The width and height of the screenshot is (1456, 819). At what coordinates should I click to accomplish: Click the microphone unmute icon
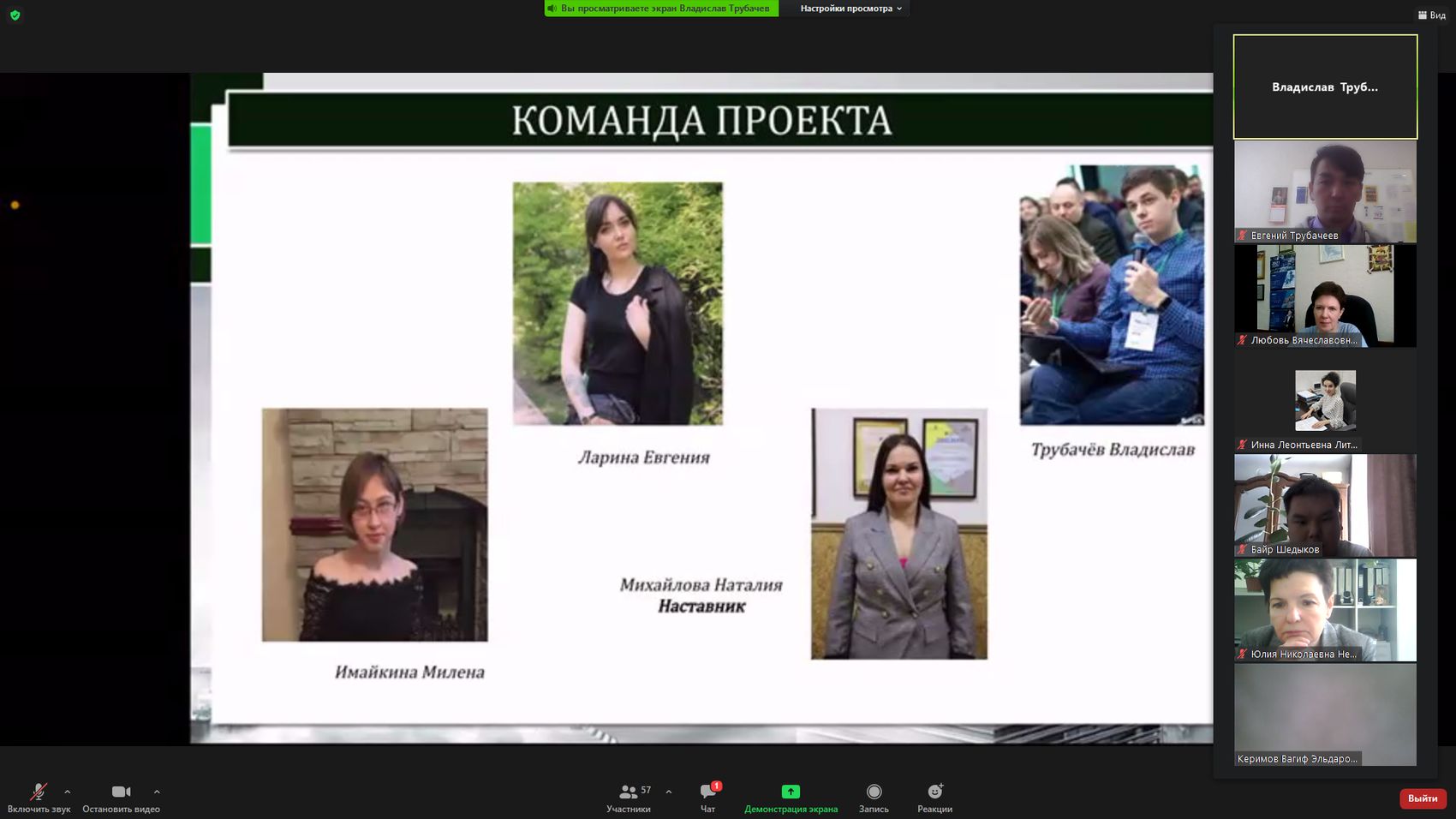(x=39, y=792)
